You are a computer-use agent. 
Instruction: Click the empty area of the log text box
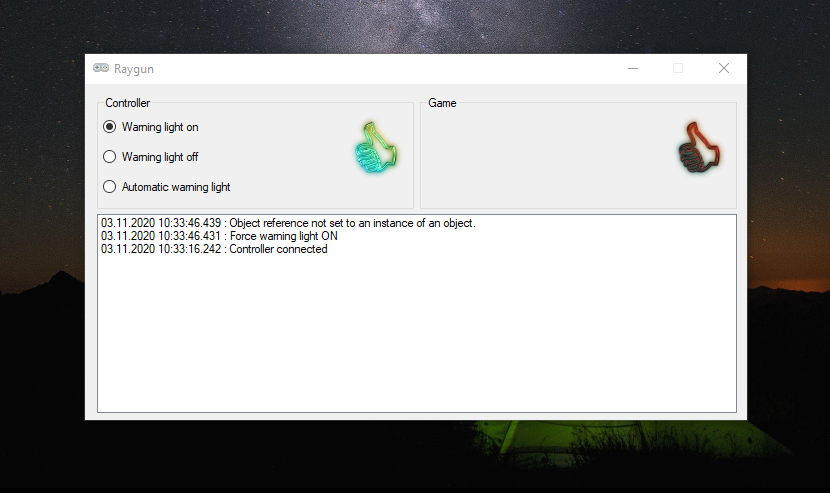(x=417, y=334)
